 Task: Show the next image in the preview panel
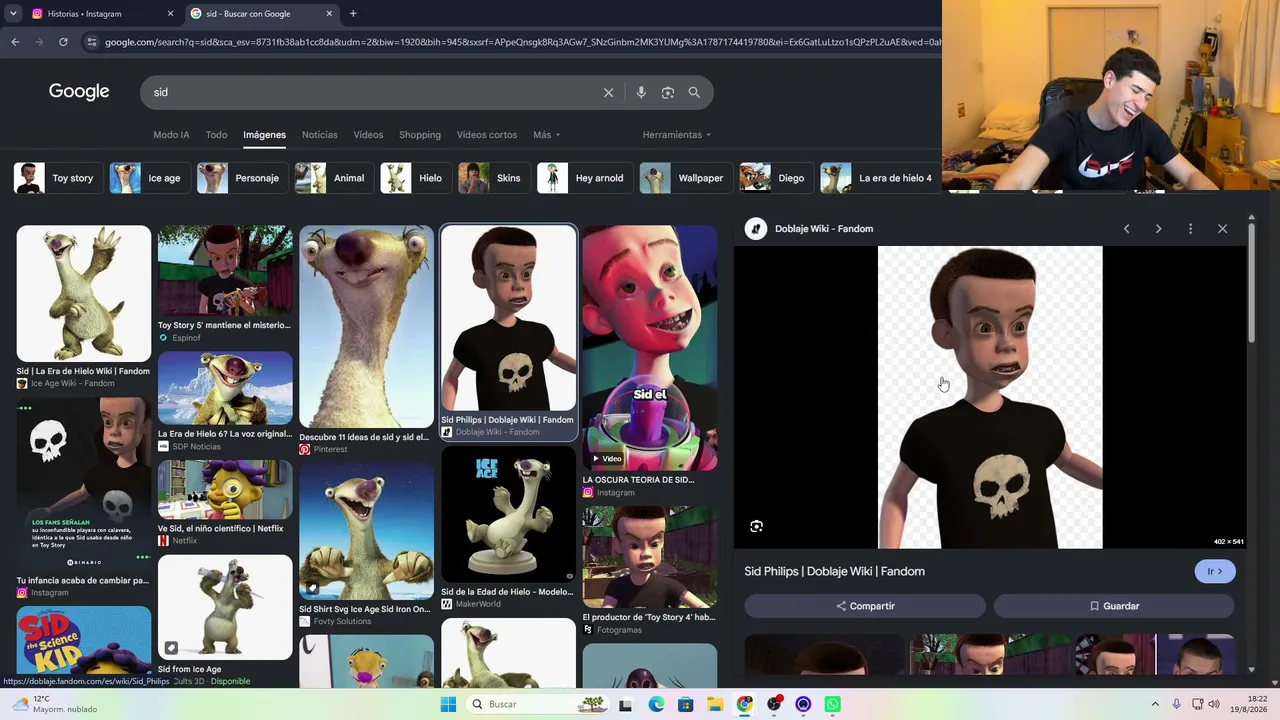pos(1158,229)
